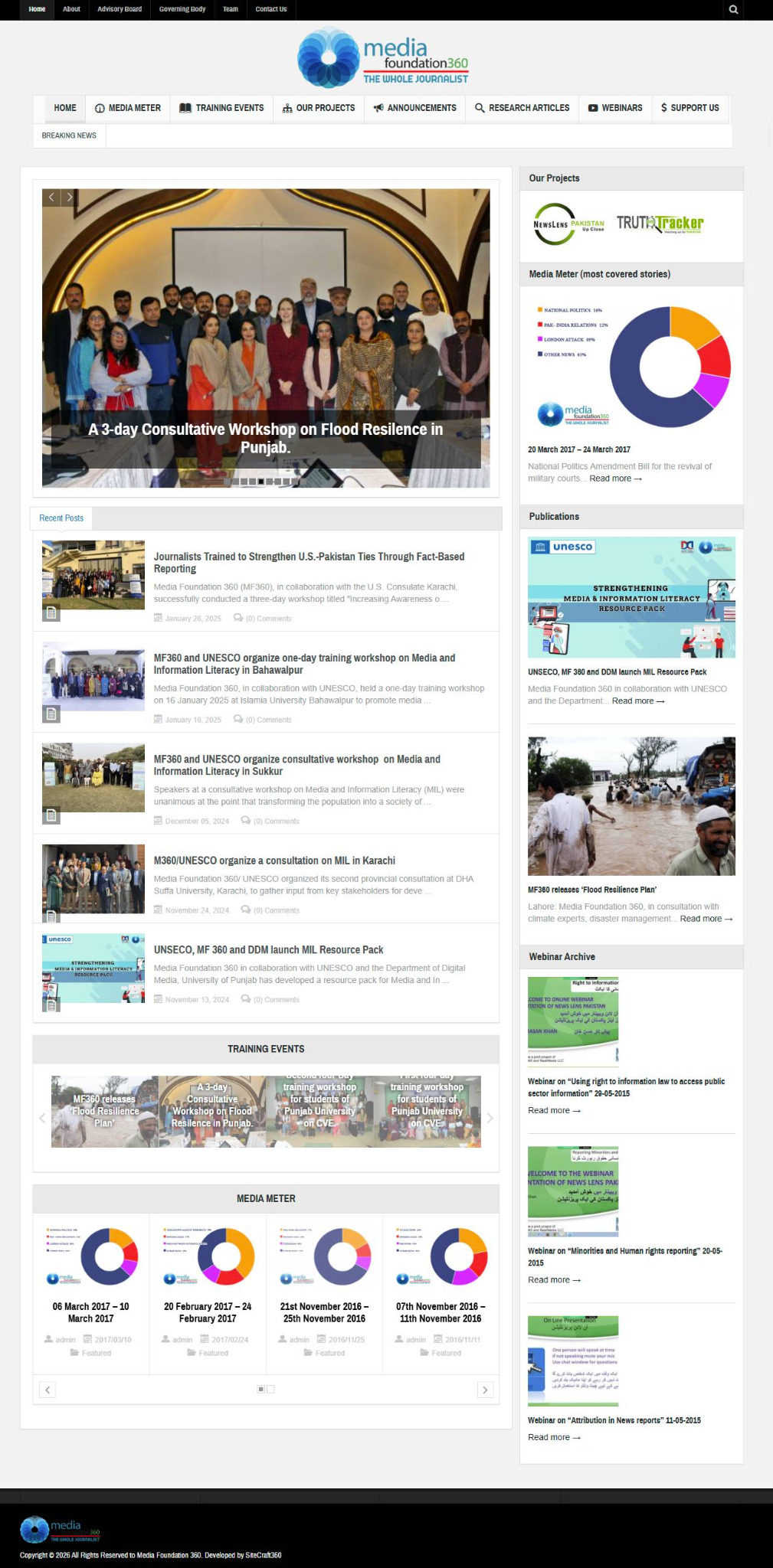
Task: Open Journalists Trained post thumbnail
Action: pos(93,575)
